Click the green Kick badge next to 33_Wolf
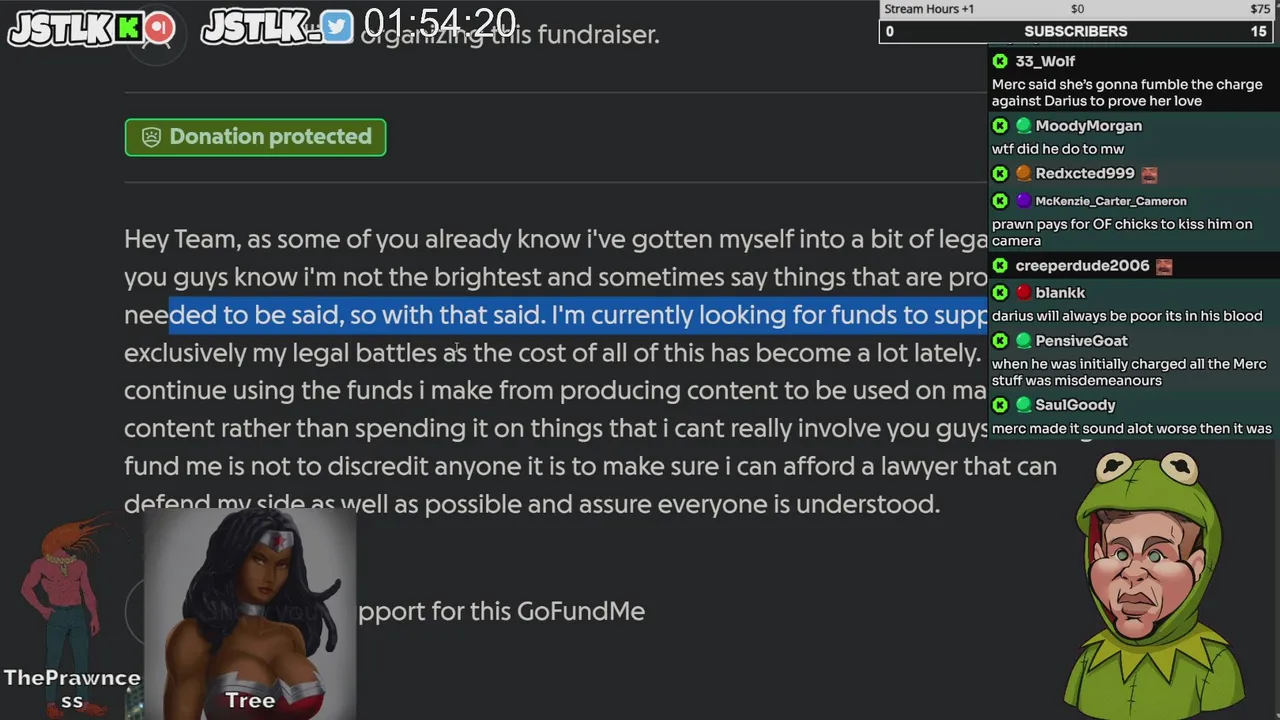 click(x=1000, y=61)
